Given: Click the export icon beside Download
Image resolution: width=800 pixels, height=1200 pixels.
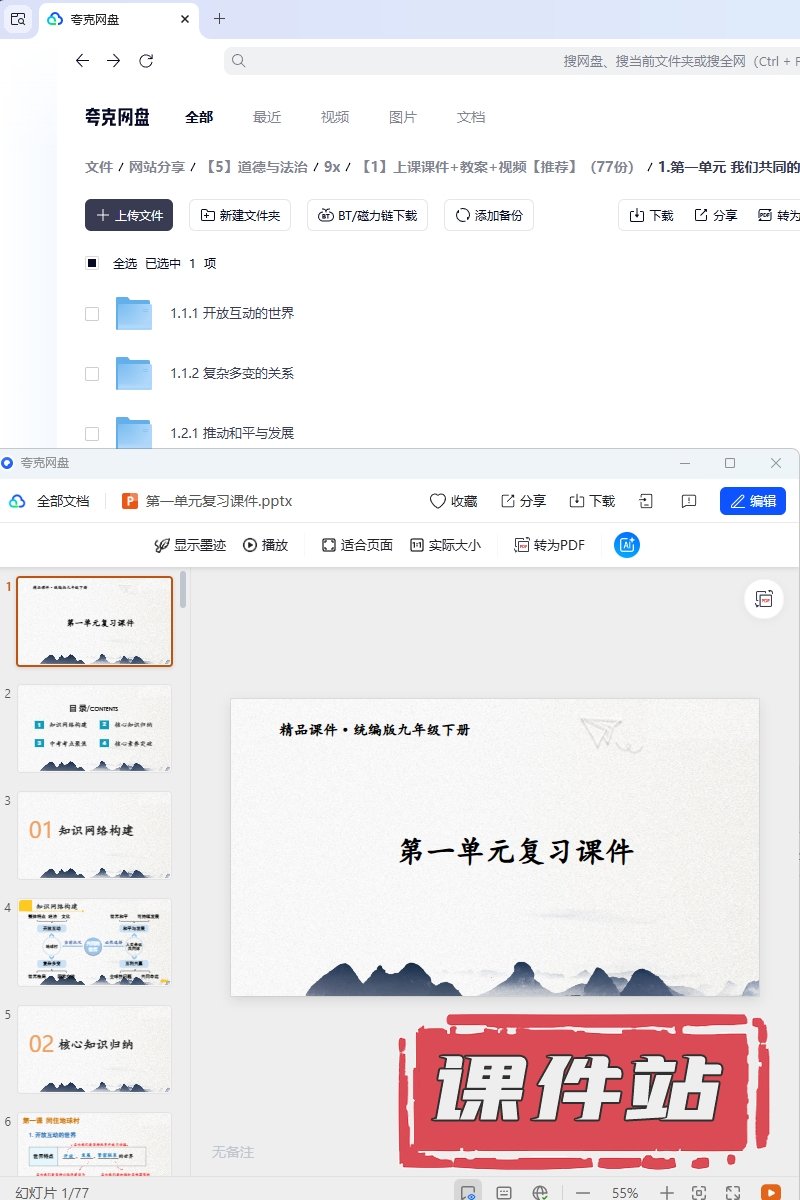Looking at the screenshot, I should pyautogui.click(x=646, y=501).
